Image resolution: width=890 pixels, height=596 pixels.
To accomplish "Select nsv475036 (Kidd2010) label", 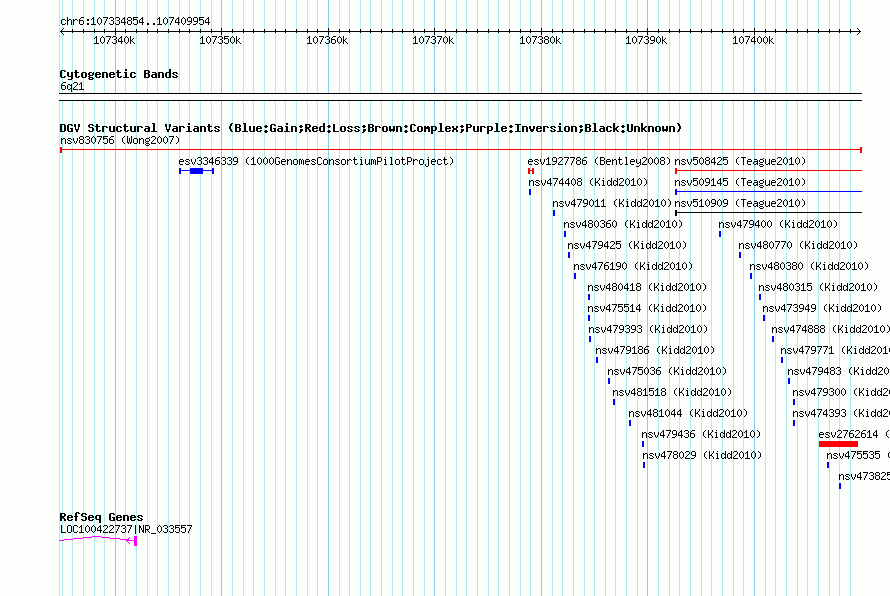I will 667,371.
